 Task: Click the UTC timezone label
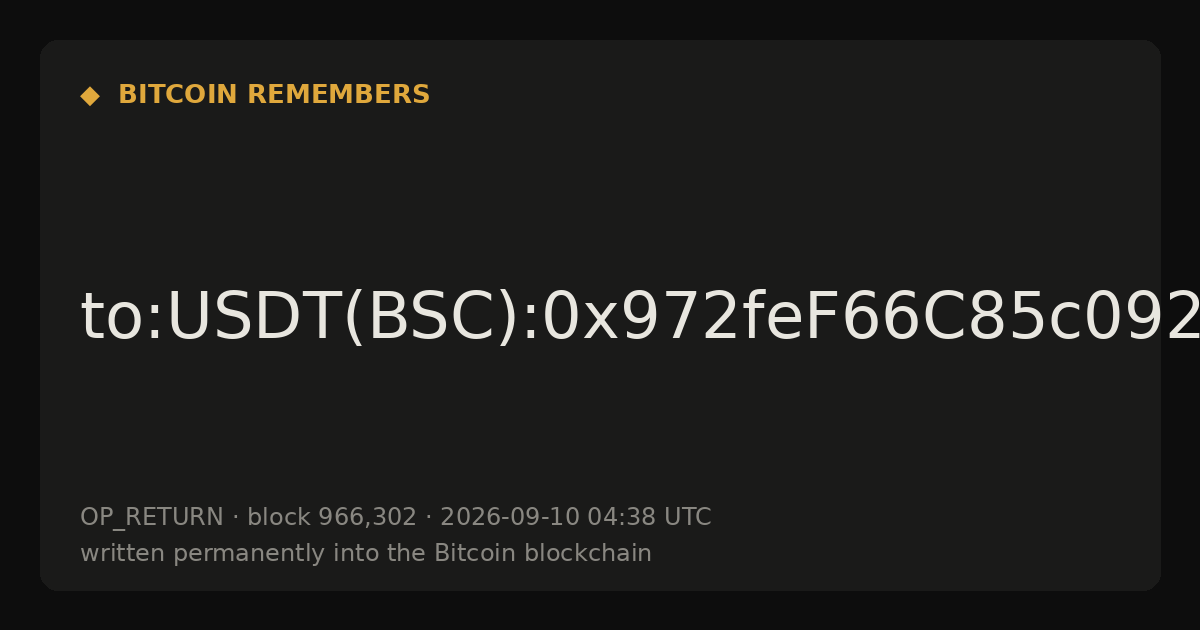coord(688,518)
